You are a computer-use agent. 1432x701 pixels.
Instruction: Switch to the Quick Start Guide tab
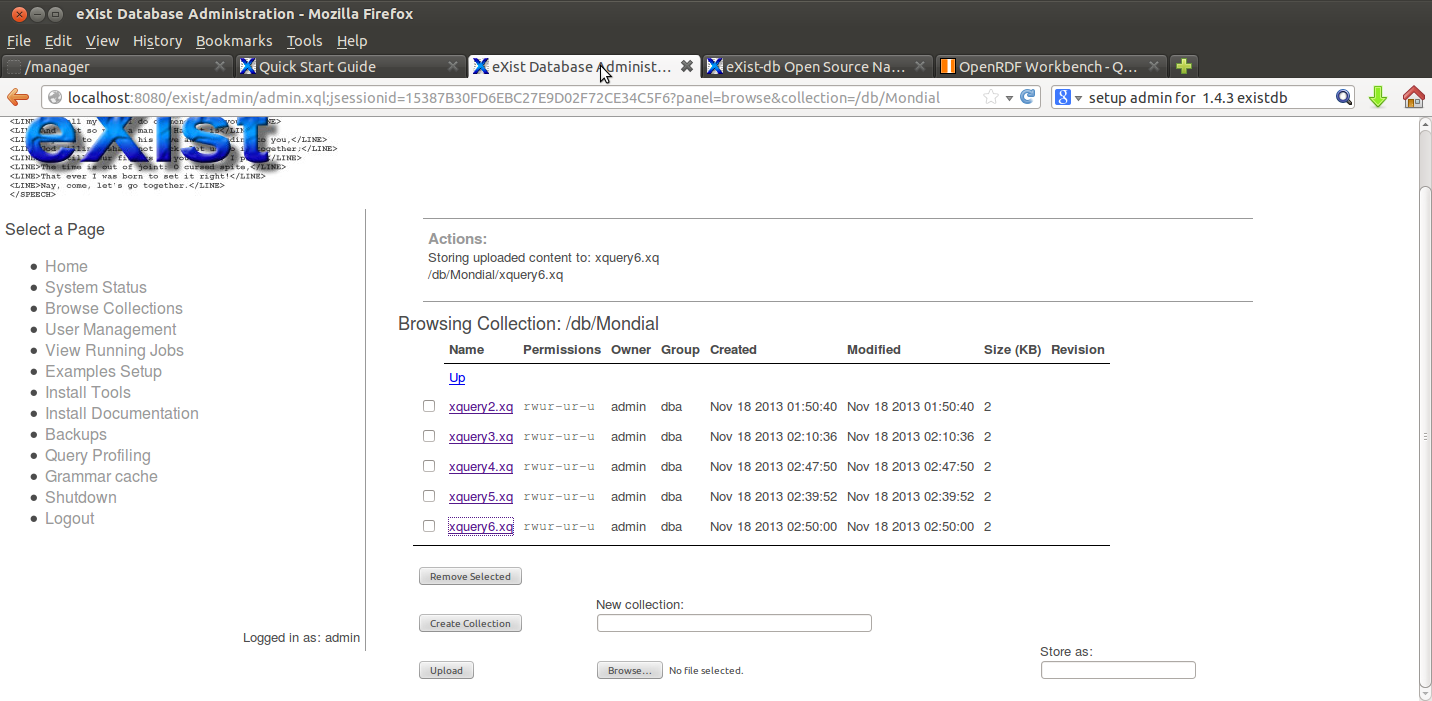click(350, 67)
